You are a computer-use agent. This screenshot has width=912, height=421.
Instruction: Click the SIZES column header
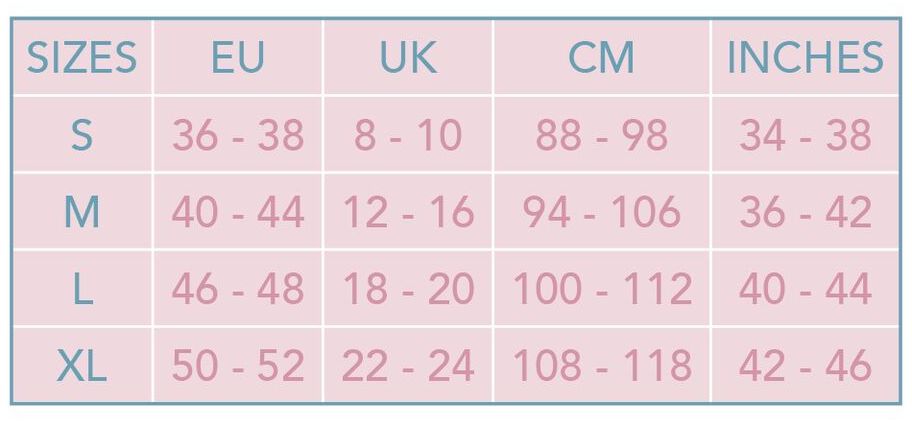point(82,58)
